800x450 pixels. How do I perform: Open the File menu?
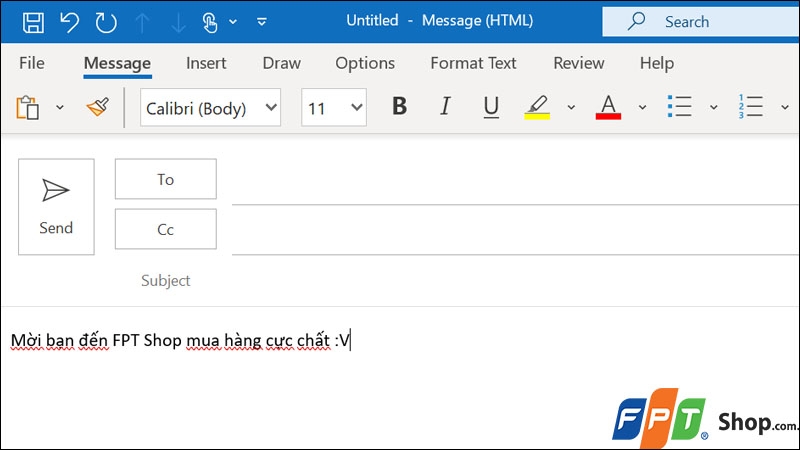(x=32, y=63)
